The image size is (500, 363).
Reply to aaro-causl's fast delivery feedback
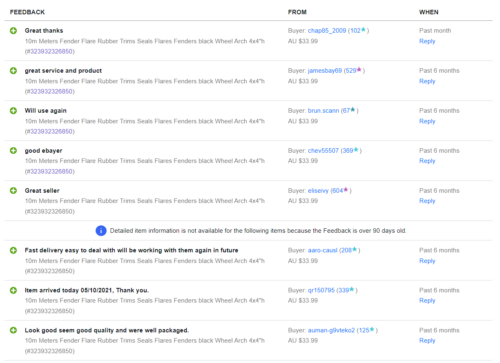tap(427, 261)
